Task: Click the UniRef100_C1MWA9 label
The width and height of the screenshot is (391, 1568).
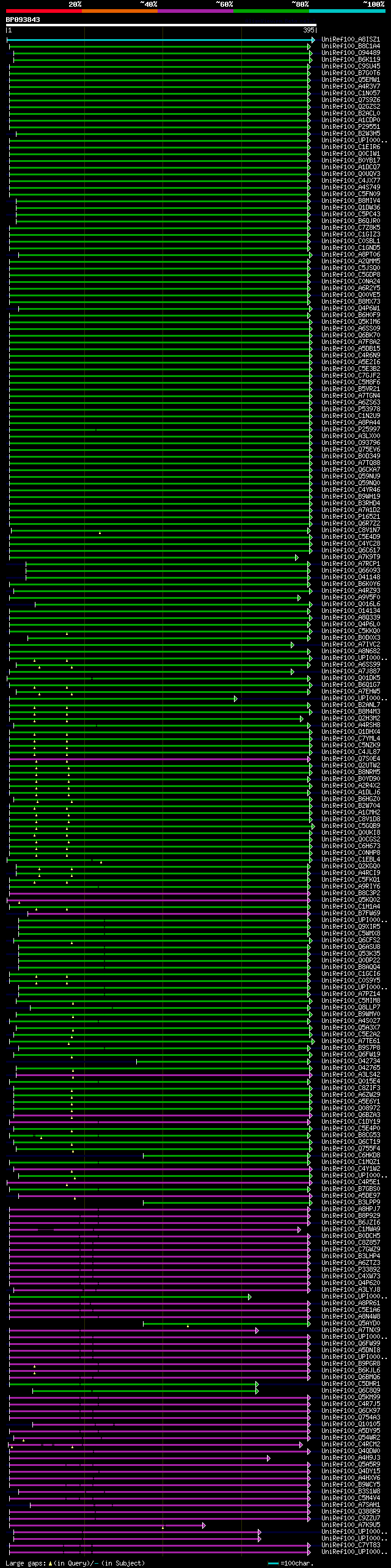Action: [351, 1229]
